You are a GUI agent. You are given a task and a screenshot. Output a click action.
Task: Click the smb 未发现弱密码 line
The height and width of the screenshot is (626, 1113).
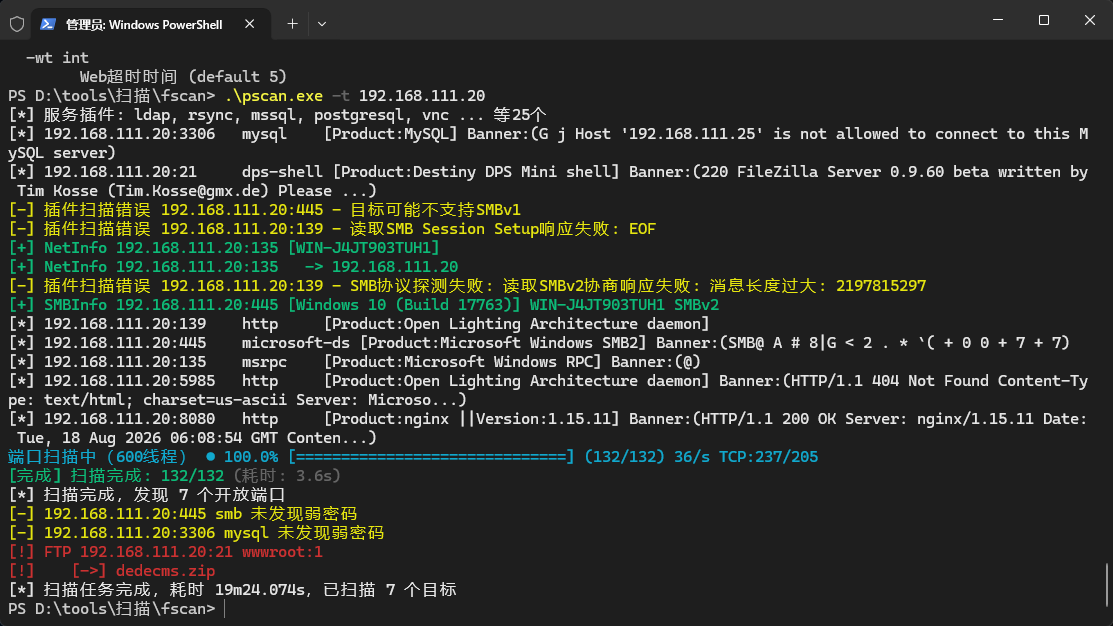pyautogui.click(x=182, y=515)
